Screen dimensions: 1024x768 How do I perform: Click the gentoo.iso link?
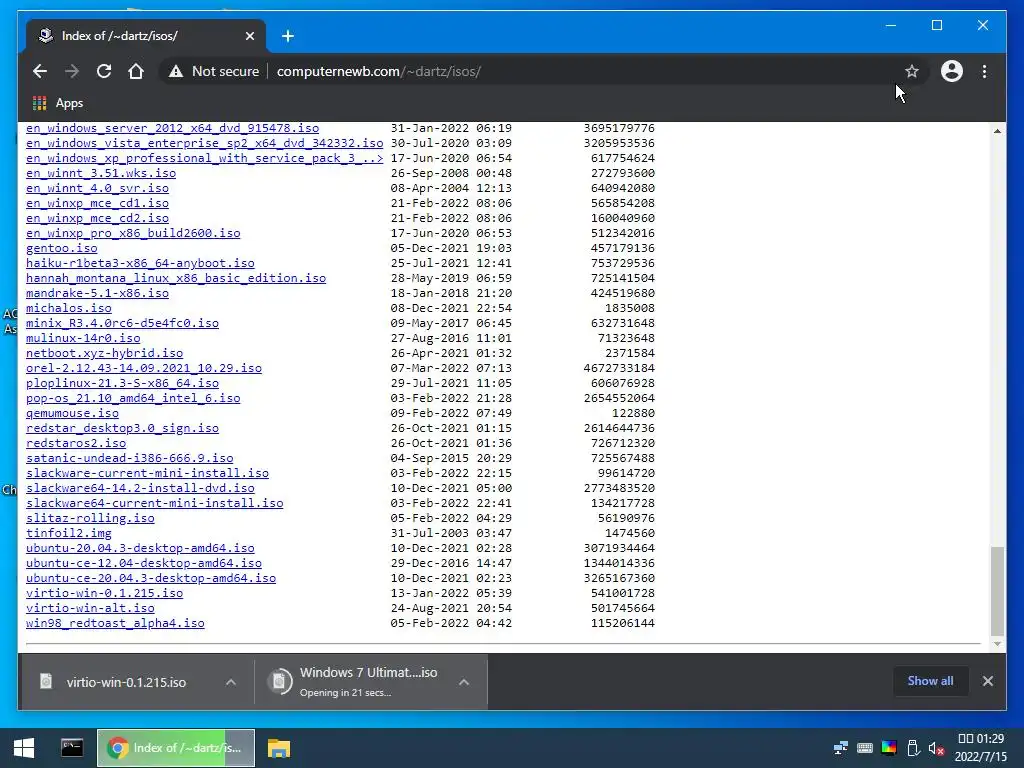pyautogui.click(x=61, y=248)
